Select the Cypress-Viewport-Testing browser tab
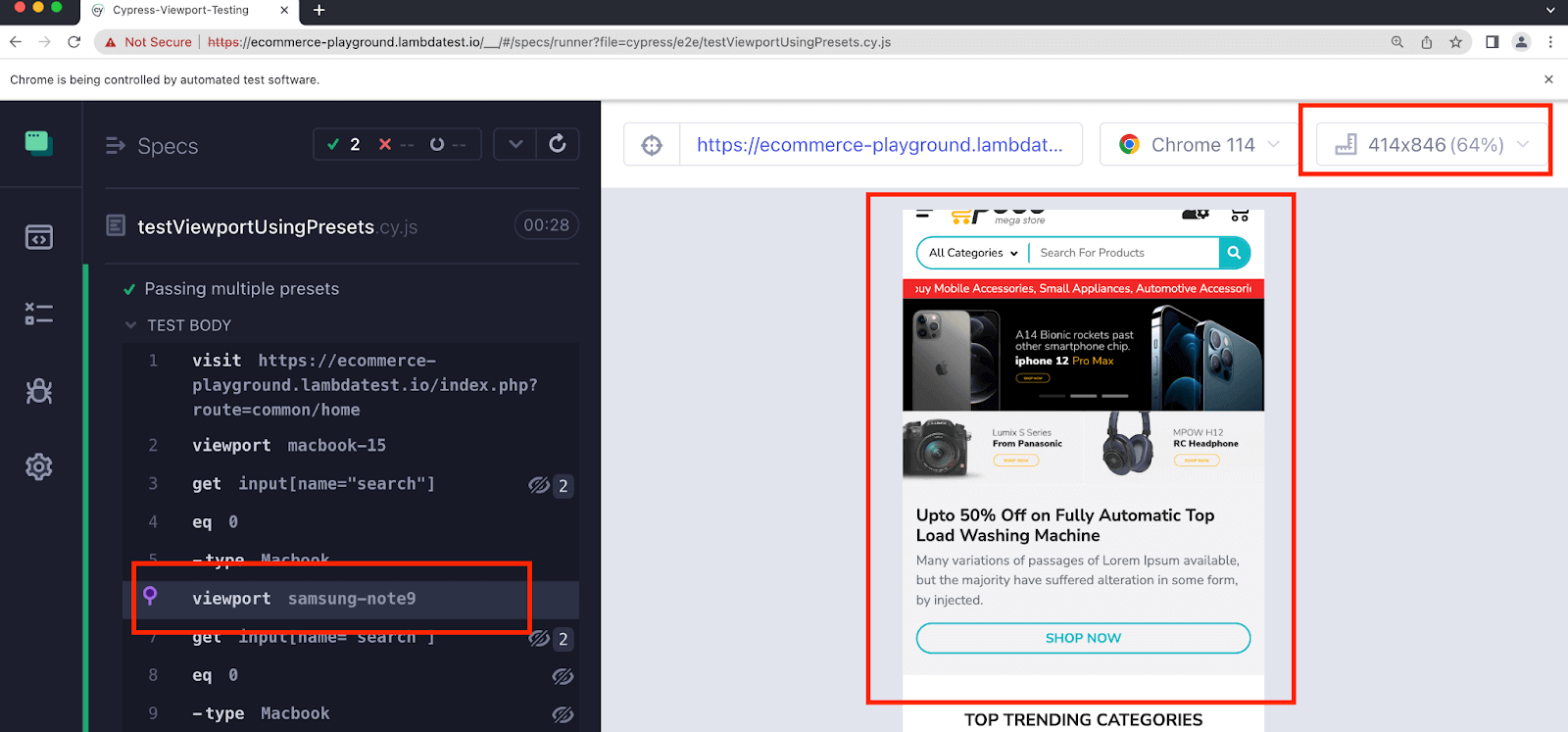Image resolution: width=1568 pixels, height=732 pixels. click(x=181, y=11)
